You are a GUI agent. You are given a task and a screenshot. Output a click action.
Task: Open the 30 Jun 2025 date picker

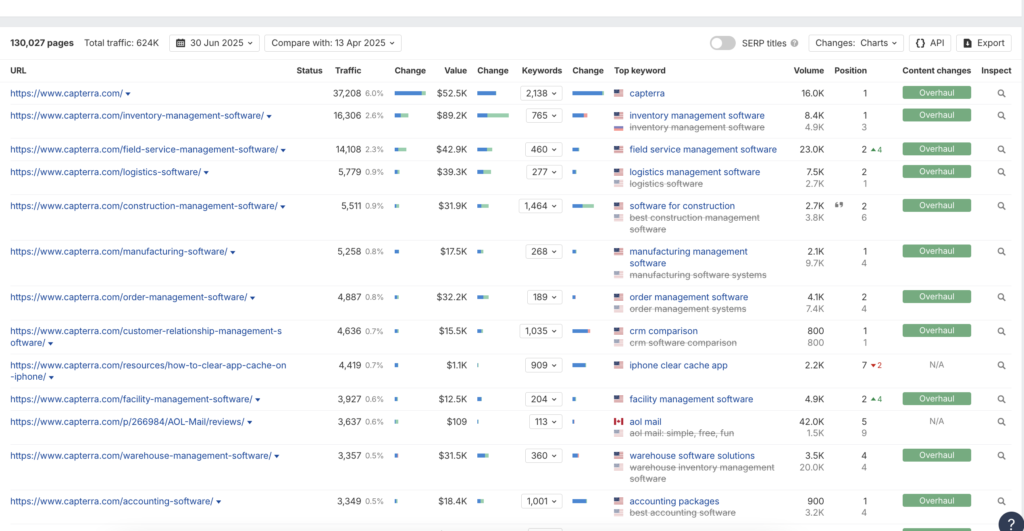[214, 43]
